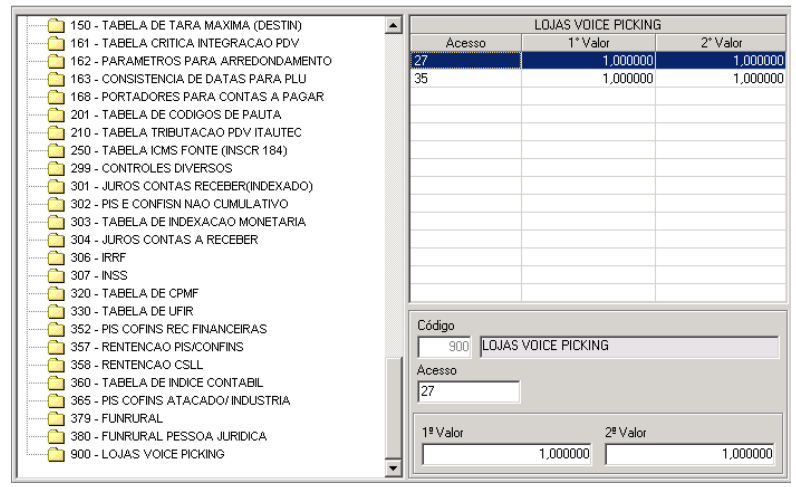The image size is (796, 487).
Task: Select the 306 - IRRF entry
Action: (x=98, y=257)
